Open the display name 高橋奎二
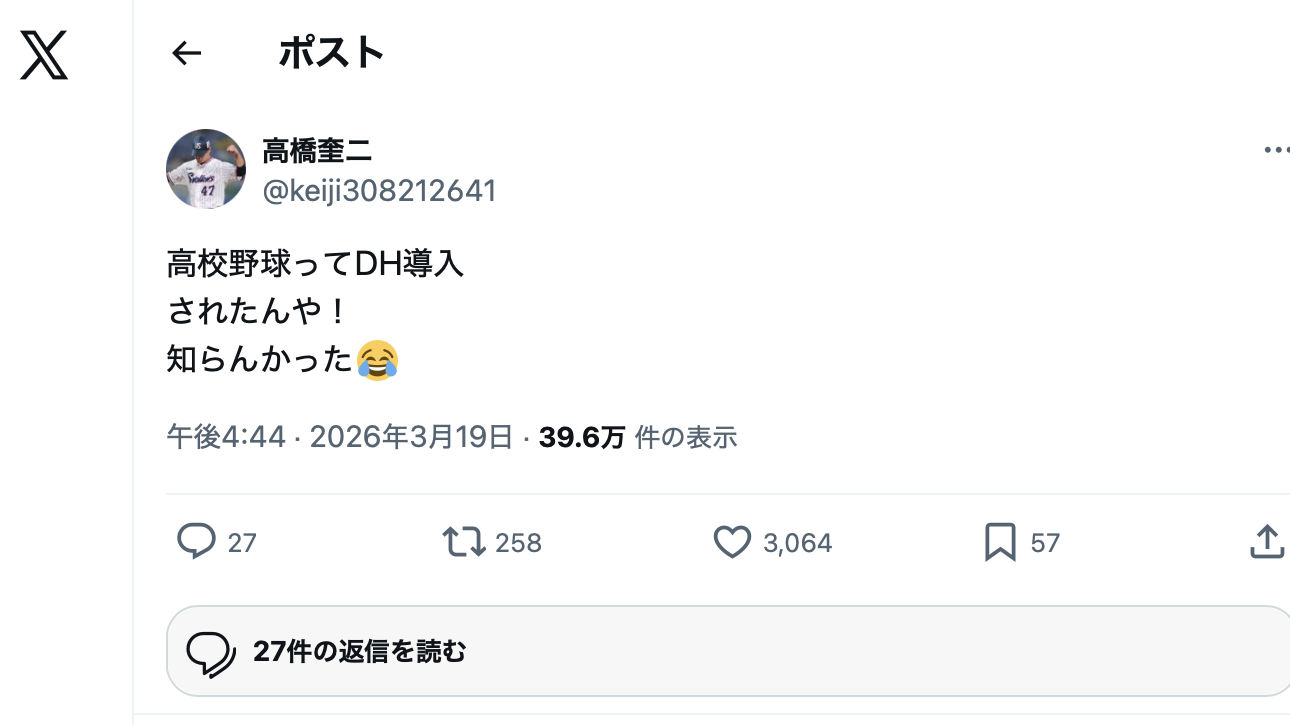Screen dimensions: 1290x725 [317, 152]
